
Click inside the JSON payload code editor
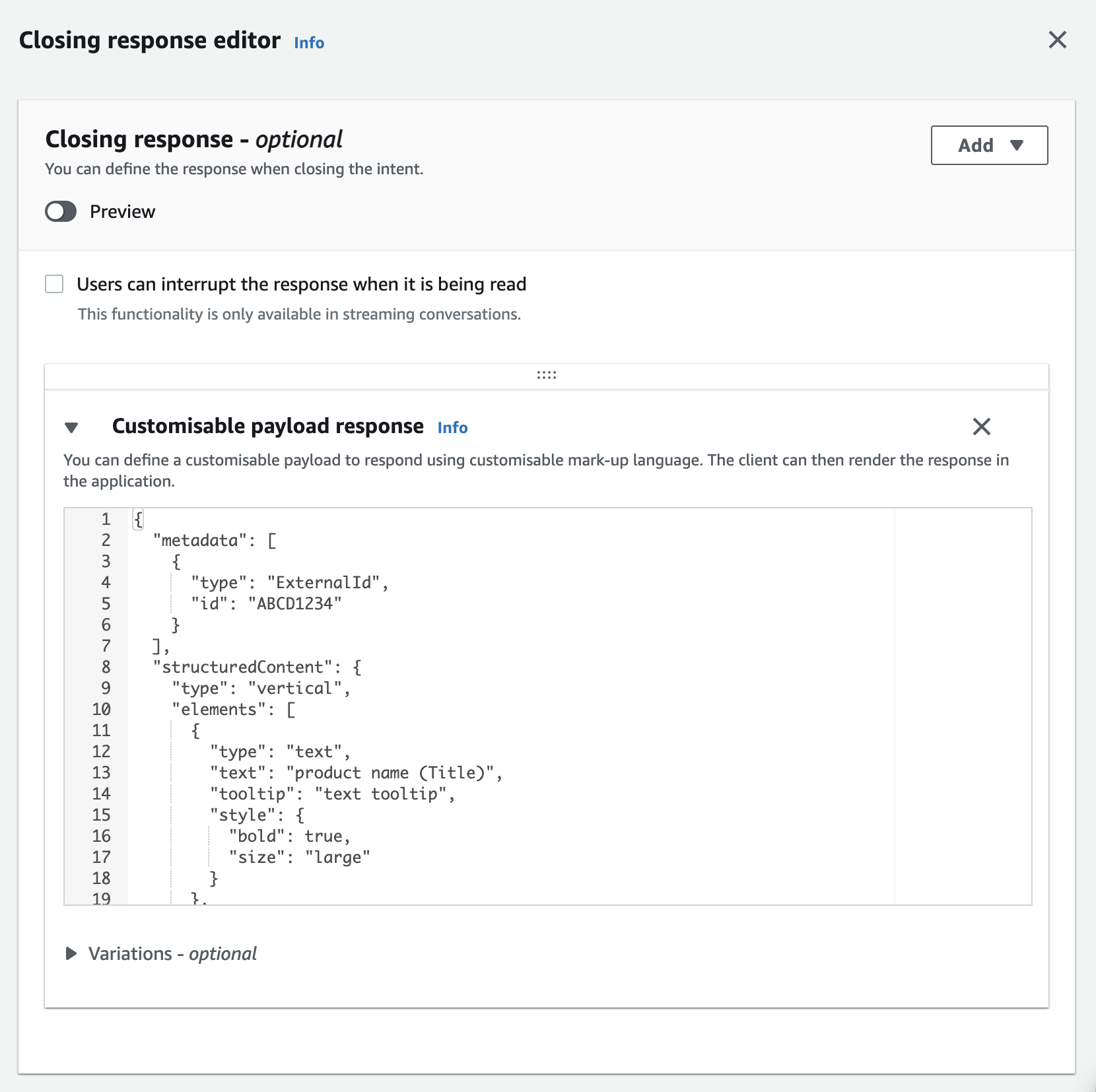click(547, 706)
